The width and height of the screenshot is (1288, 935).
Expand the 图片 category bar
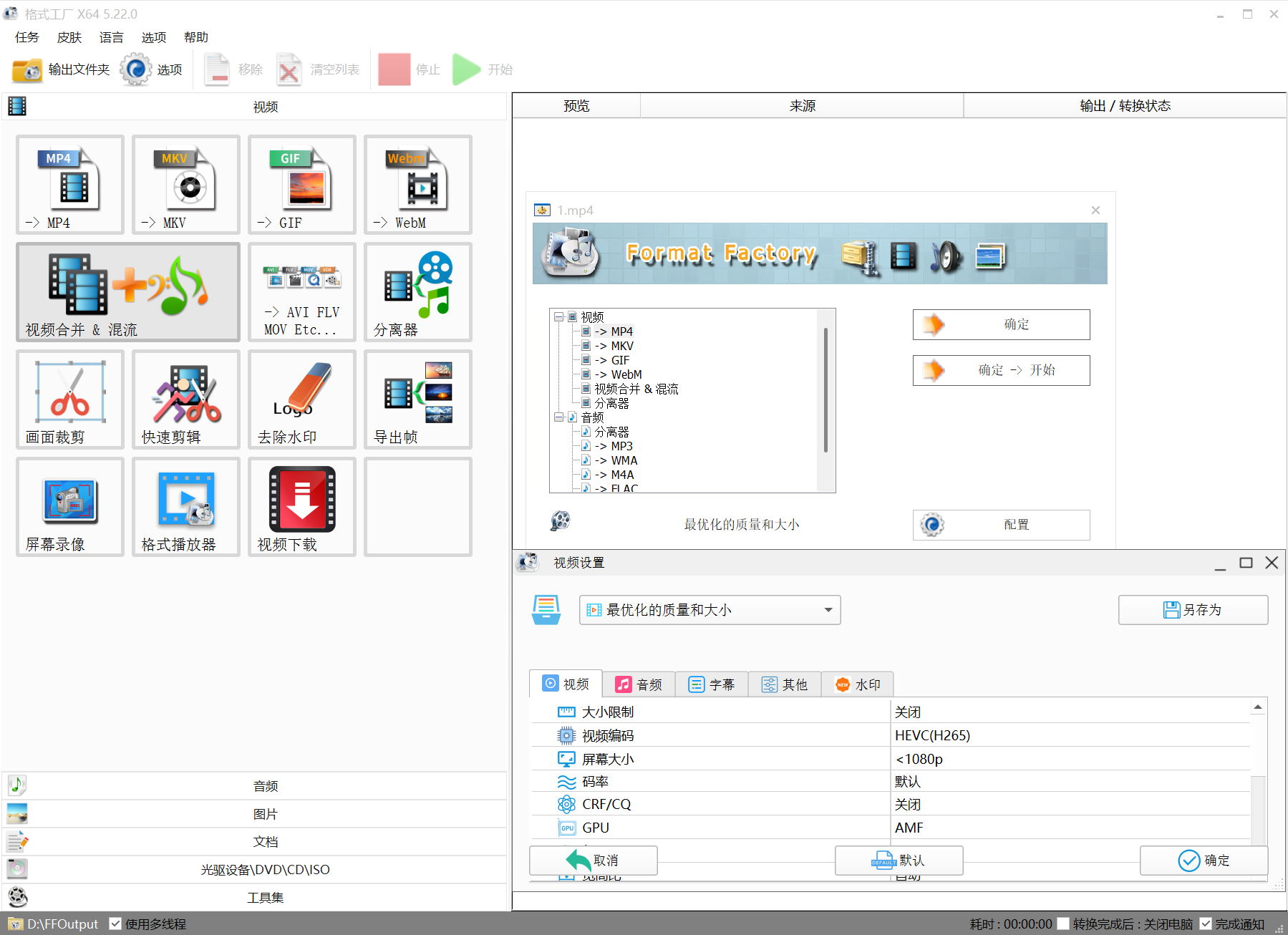(x=254, y=814)
